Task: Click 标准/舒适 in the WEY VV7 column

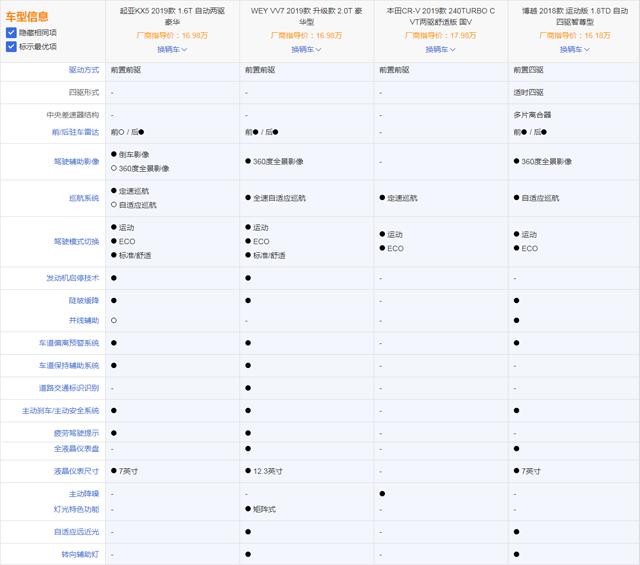Action: [x=265, y=255]
